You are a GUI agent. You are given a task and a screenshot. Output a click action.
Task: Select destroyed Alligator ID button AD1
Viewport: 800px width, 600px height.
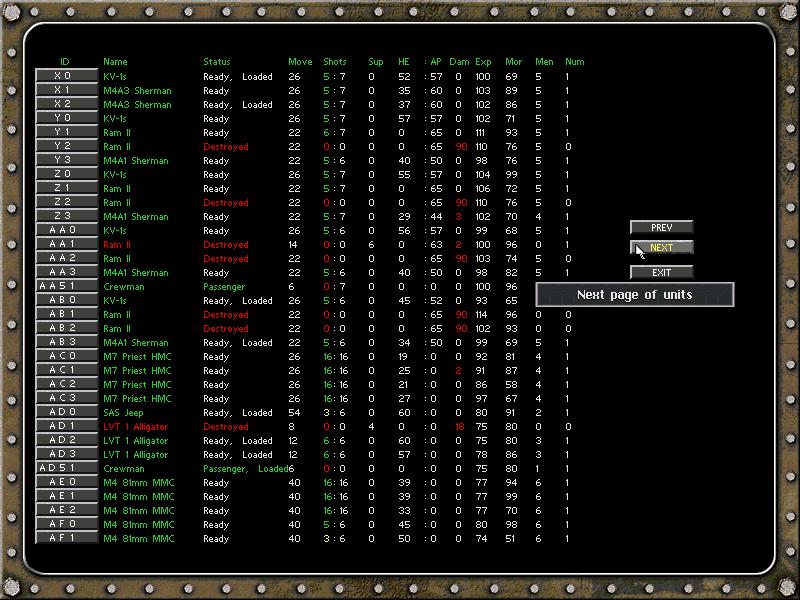[x=66, y=427]
